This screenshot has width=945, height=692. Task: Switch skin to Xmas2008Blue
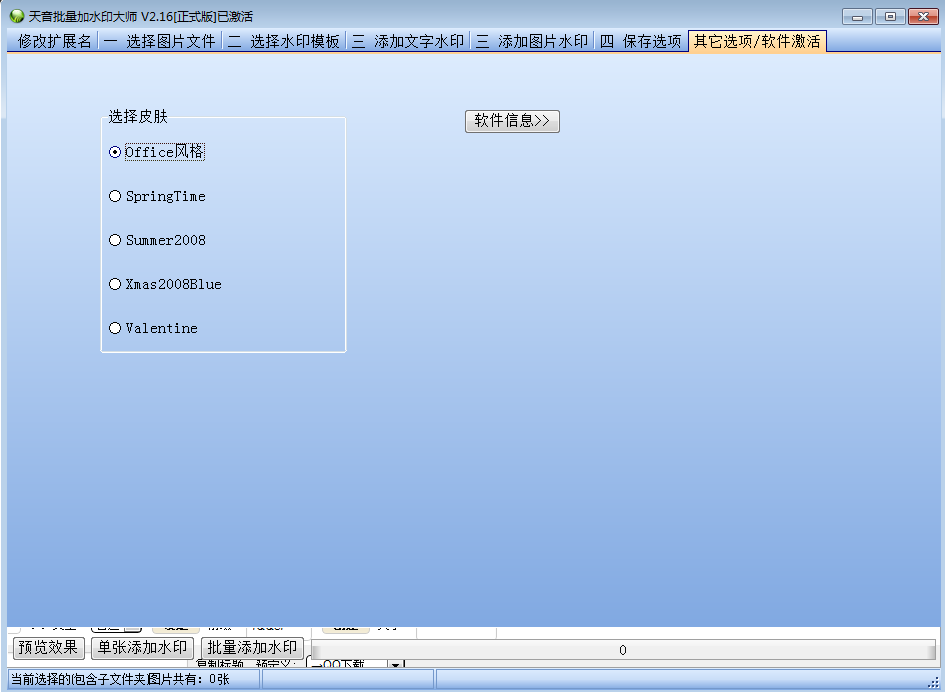pyautogui.click(x=115, y=284)
